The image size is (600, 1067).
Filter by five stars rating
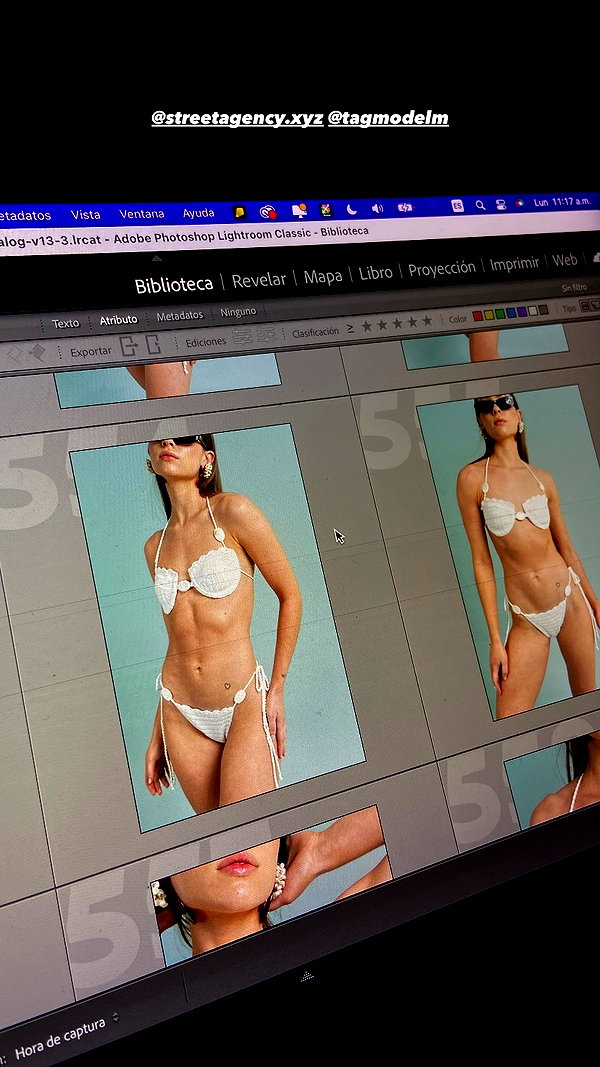427,321
